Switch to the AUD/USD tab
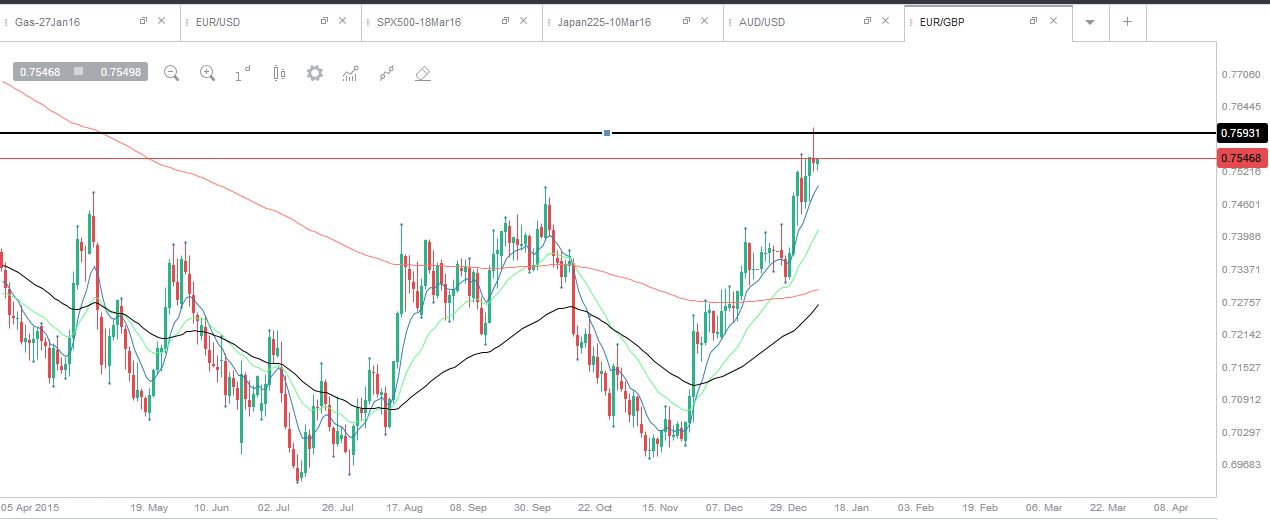Viewport: 1270px width, 520px height. [814, 22]
